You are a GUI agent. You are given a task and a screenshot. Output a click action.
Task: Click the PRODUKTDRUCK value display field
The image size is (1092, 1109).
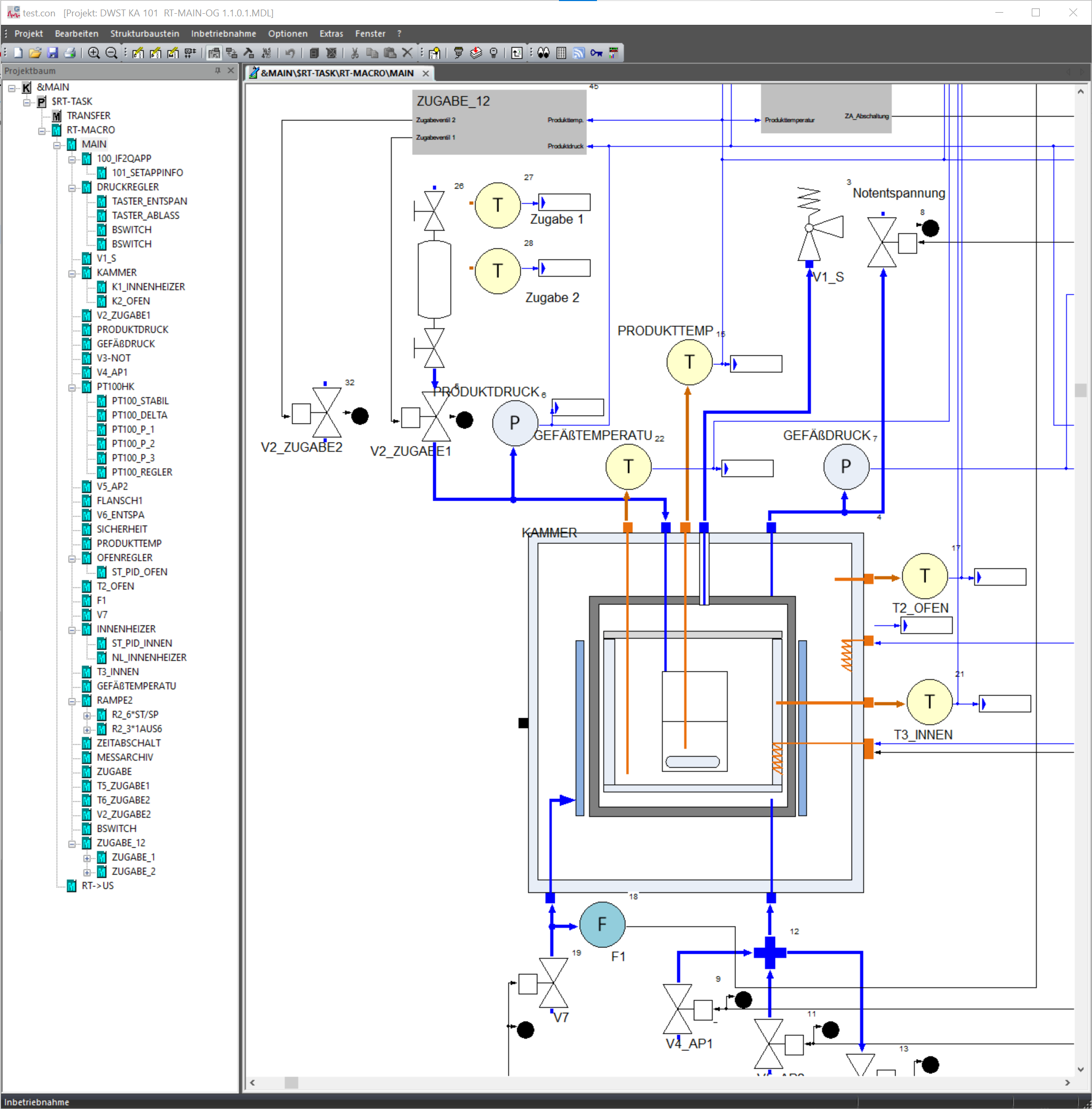(x=577, y=408)
